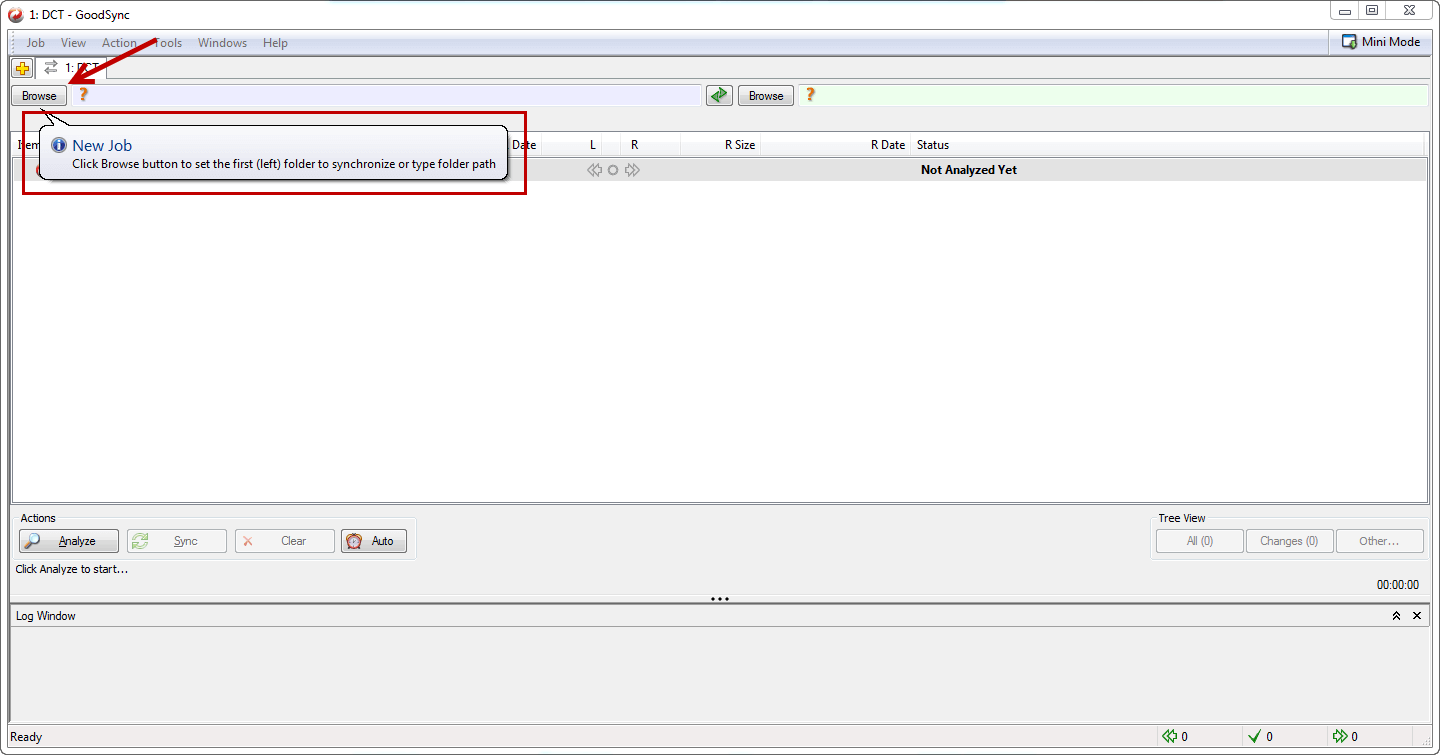
Task: Click green checkmark count in status bar
Action: click(x=1255, y=737)
